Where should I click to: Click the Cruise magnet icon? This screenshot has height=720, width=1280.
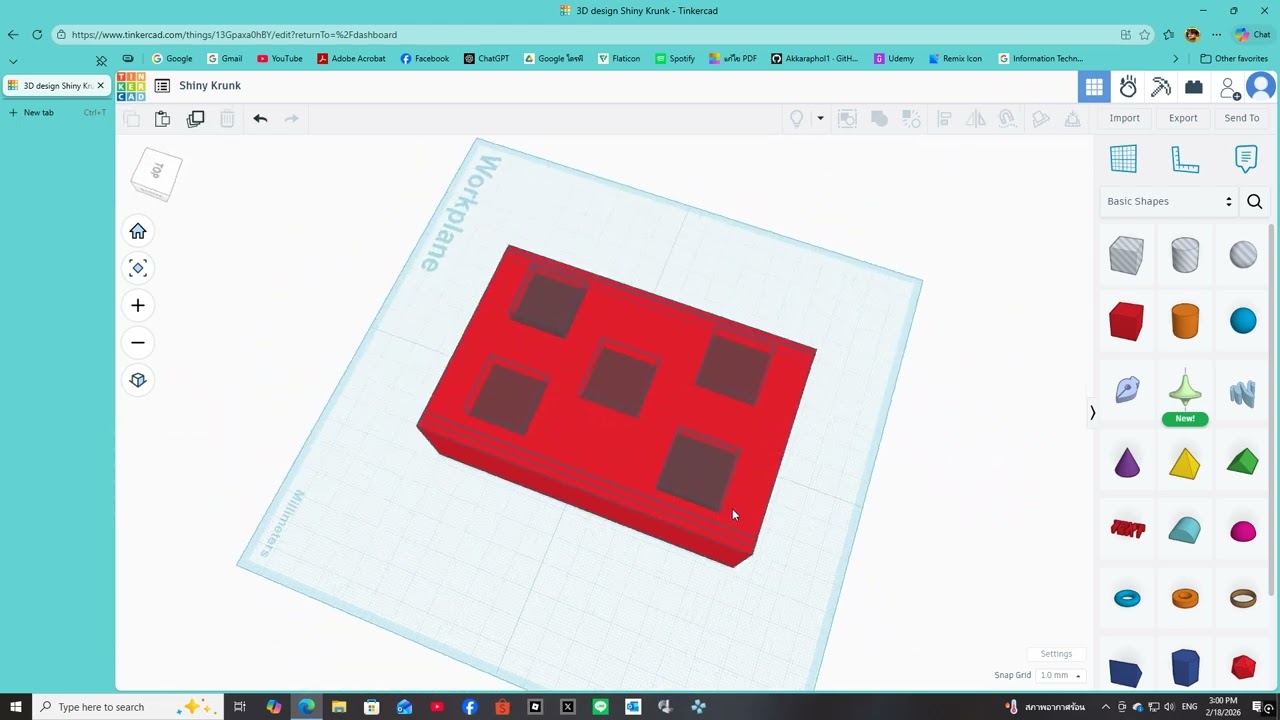coord(1008,119)
